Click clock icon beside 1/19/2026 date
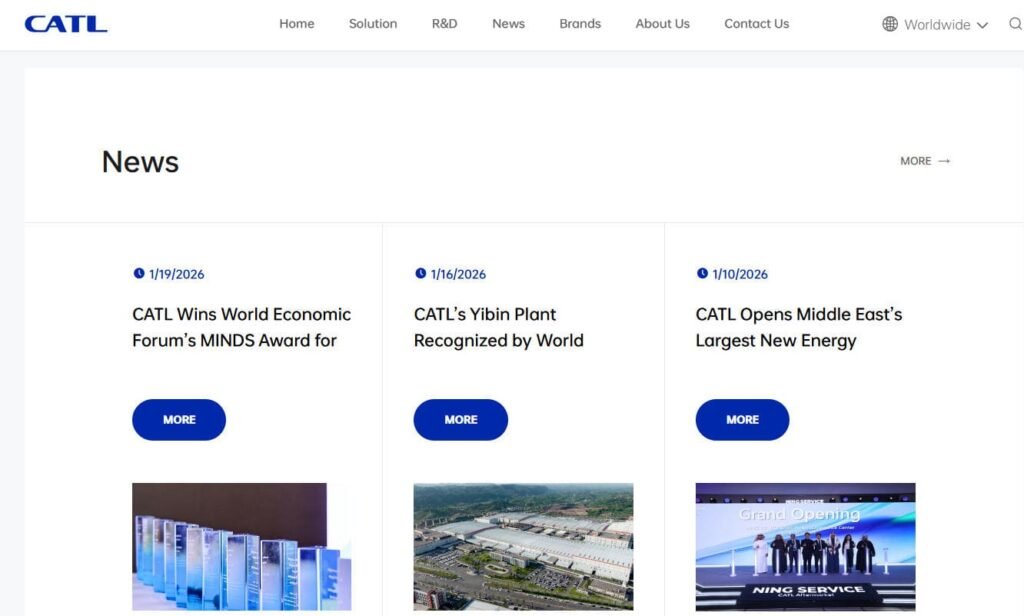 point(139,274)
